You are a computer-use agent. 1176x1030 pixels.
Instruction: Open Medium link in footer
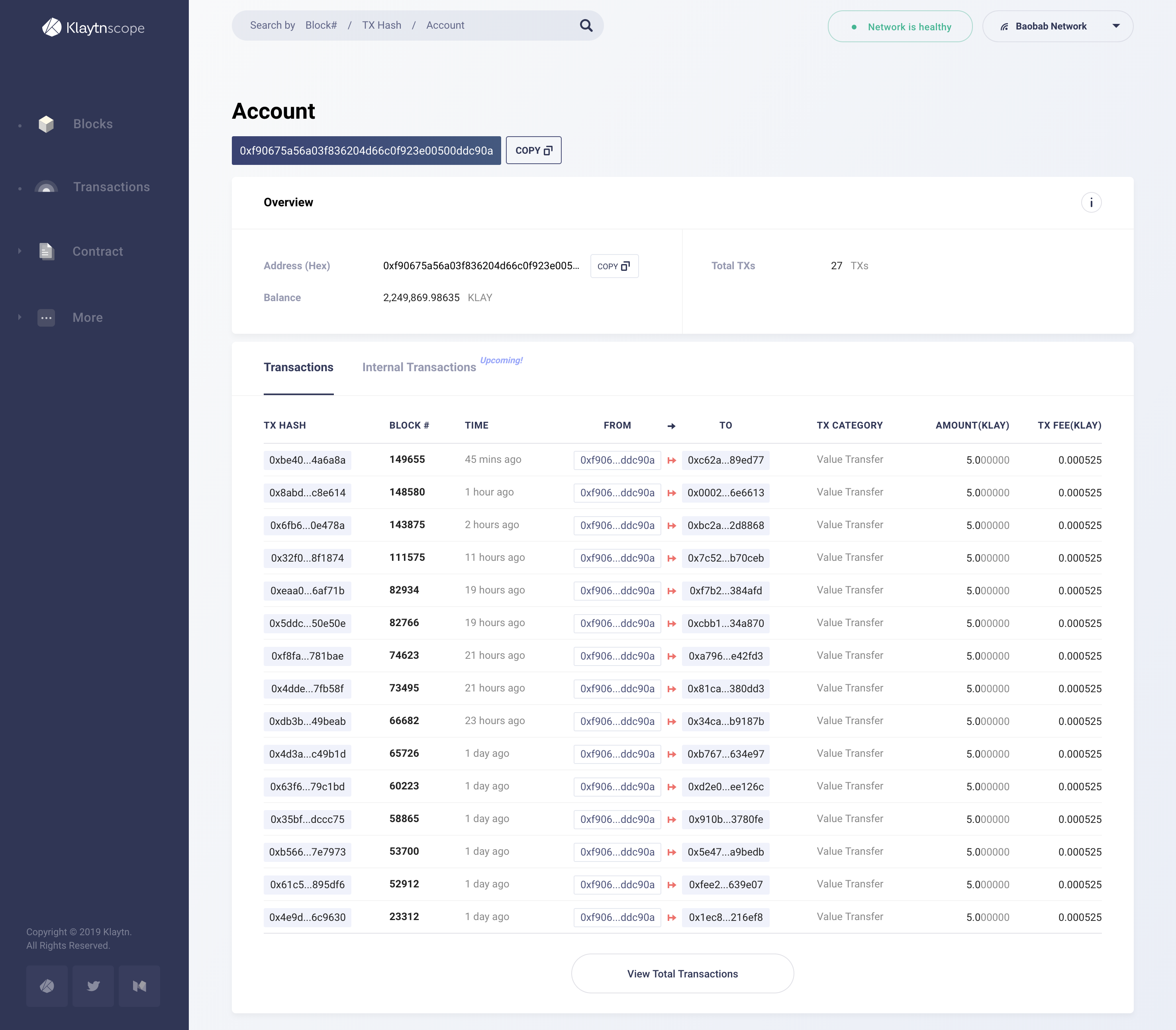click(139, 986)
